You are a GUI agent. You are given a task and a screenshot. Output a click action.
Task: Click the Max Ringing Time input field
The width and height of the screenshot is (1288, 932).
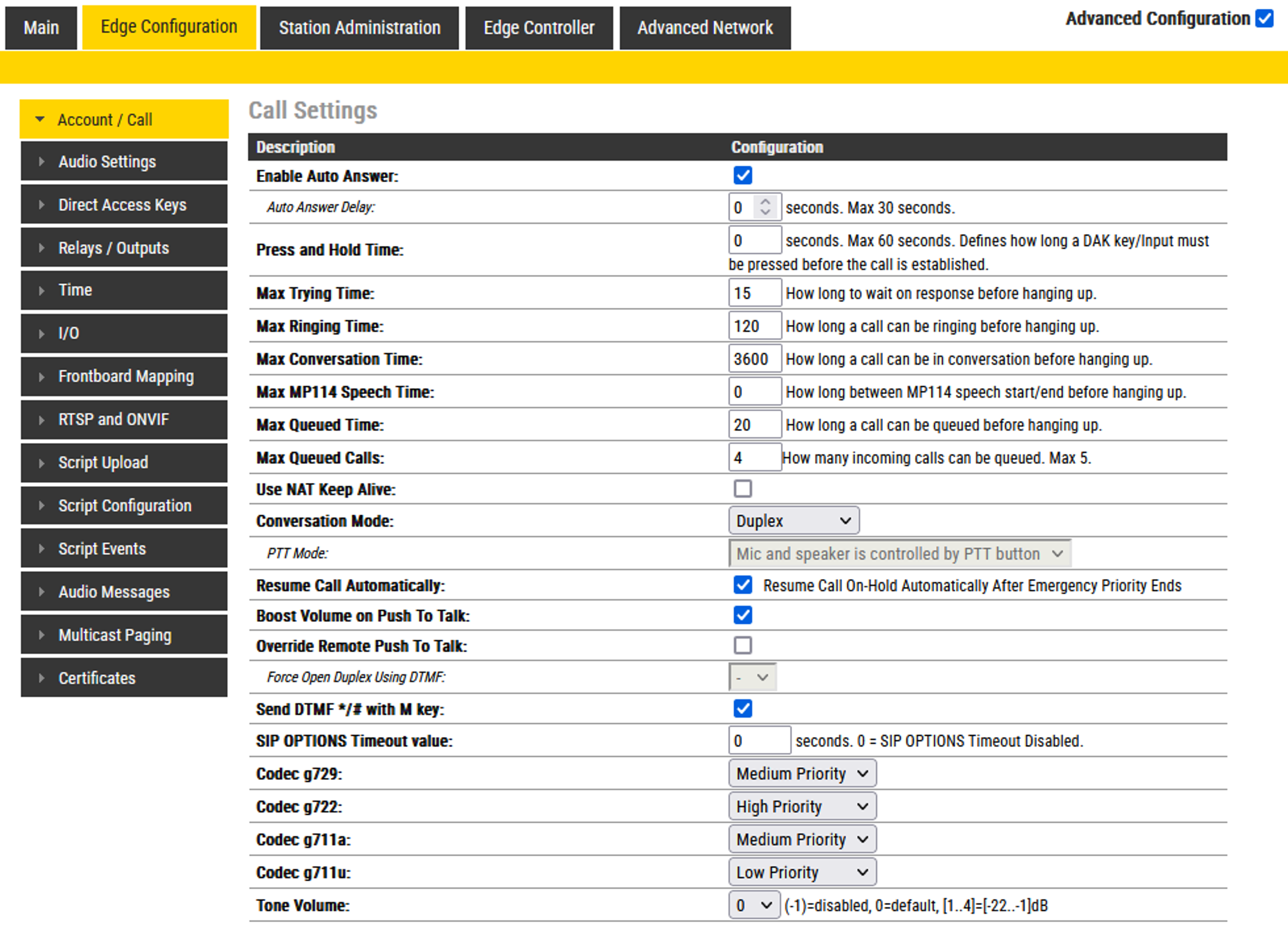[x=754, y=326]
